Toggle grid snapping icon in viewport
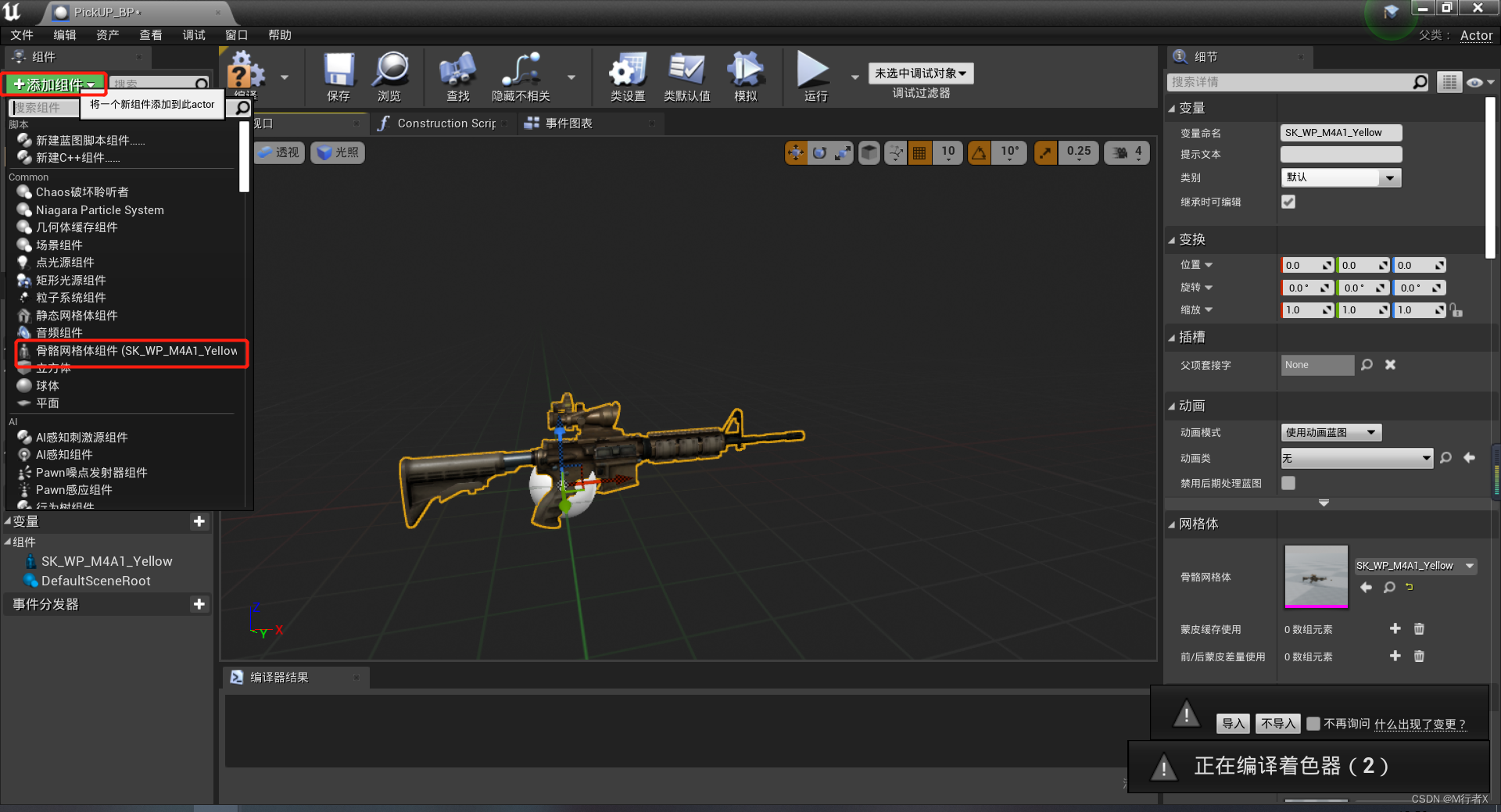 tap(920, 152)
